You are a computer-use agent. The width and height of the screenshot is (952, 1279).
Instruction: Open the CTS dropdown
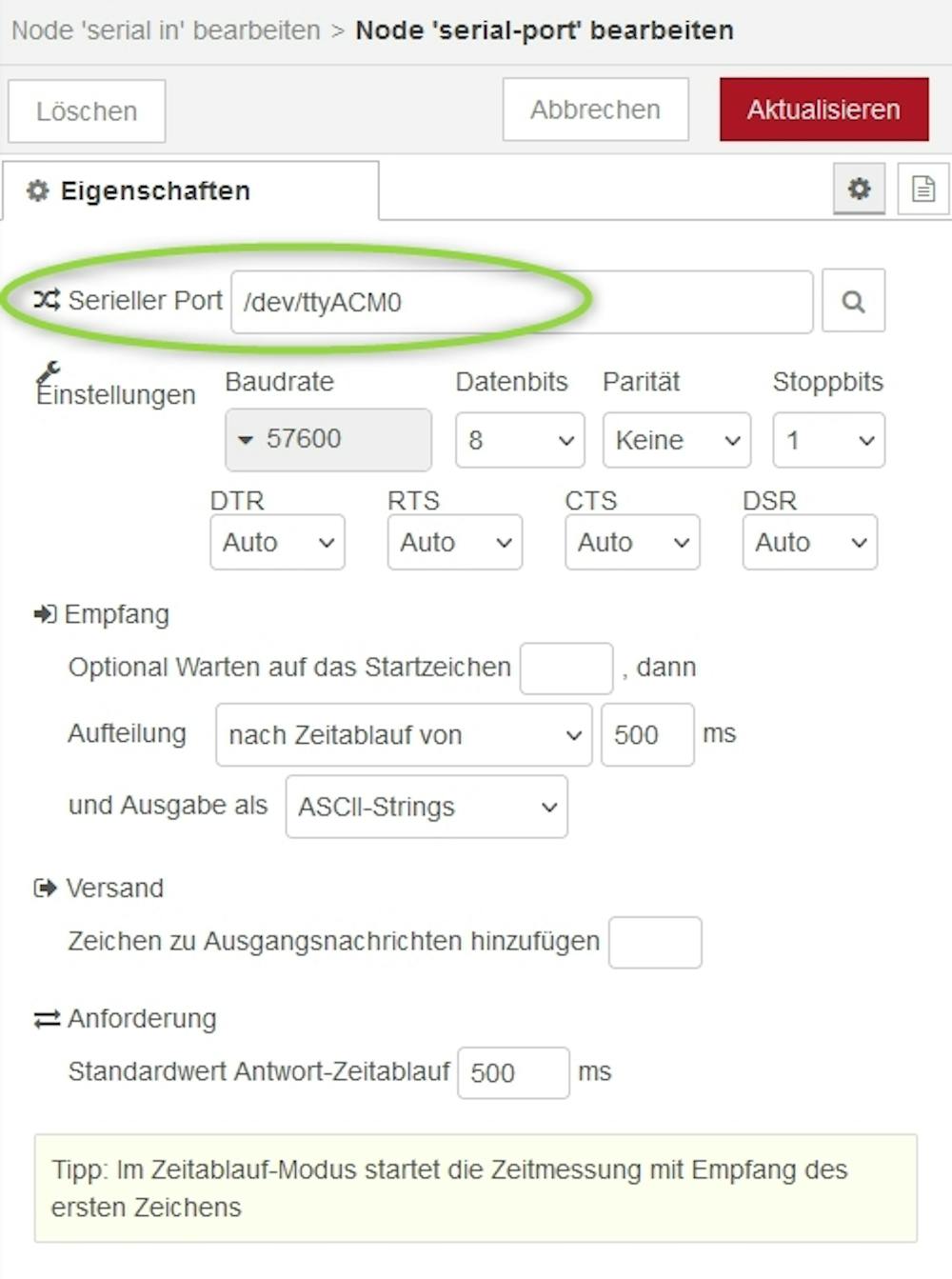(632, 543)
